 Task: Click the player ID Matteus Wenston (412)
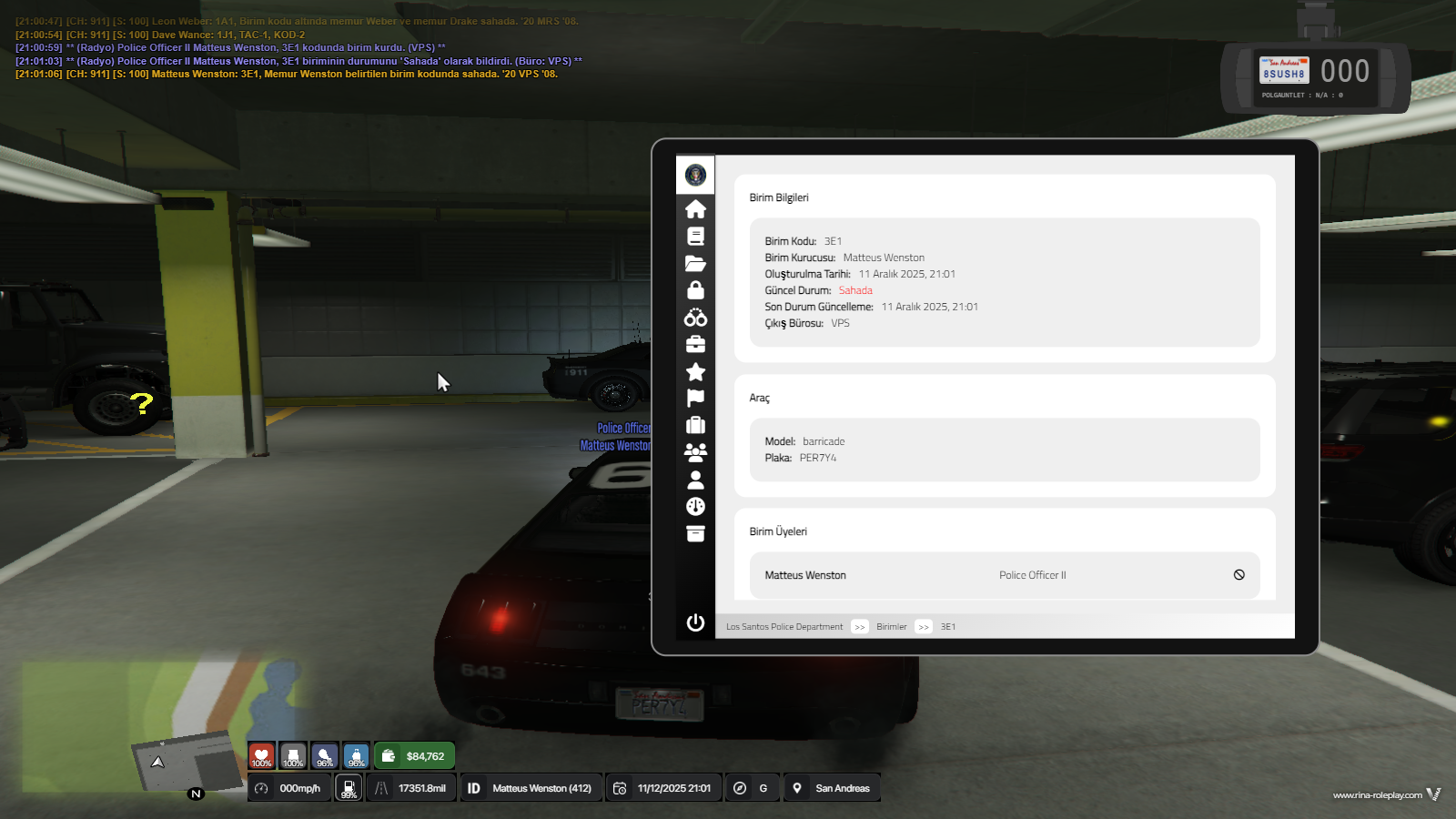[x=531, y=788]
